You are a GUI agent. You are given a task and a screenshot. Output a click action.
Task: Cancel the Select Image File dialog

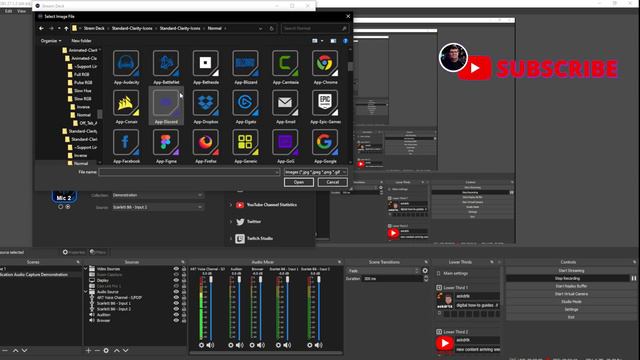333,182
